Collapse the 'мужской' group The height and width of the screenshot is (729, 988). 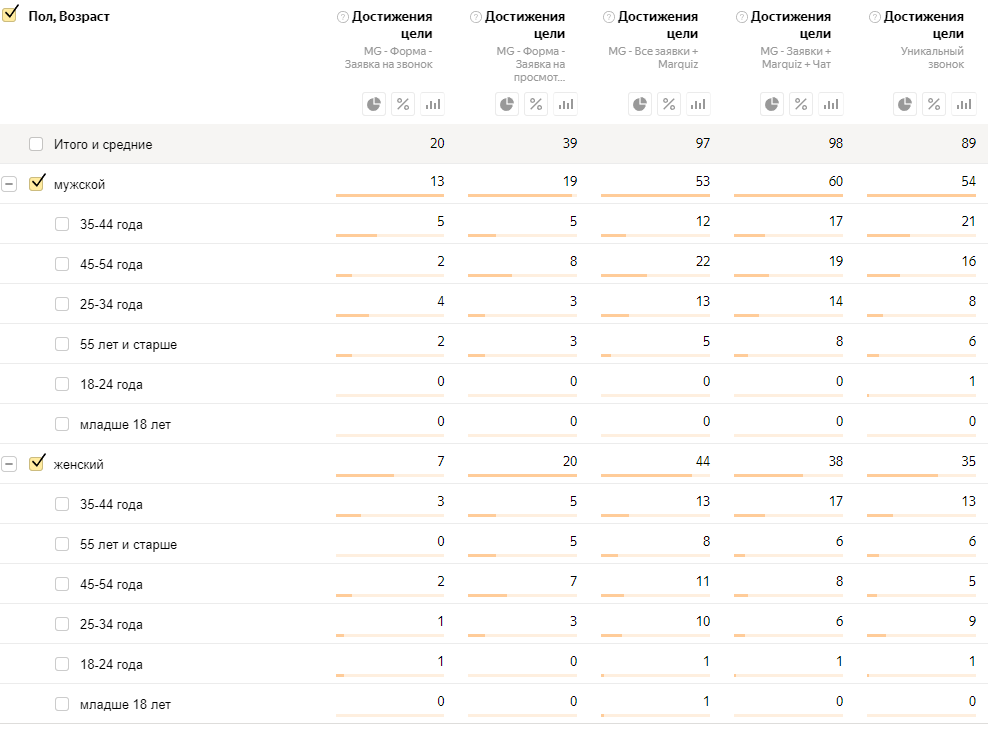(x=9, y=184)
